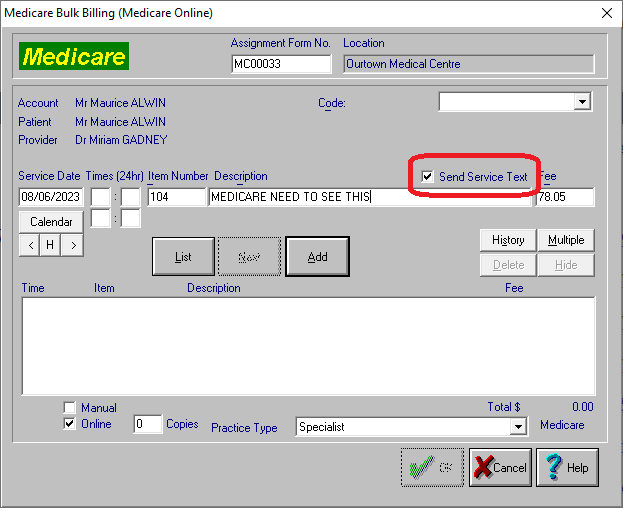Expand the Practice Type dropdown arrow

518,427
